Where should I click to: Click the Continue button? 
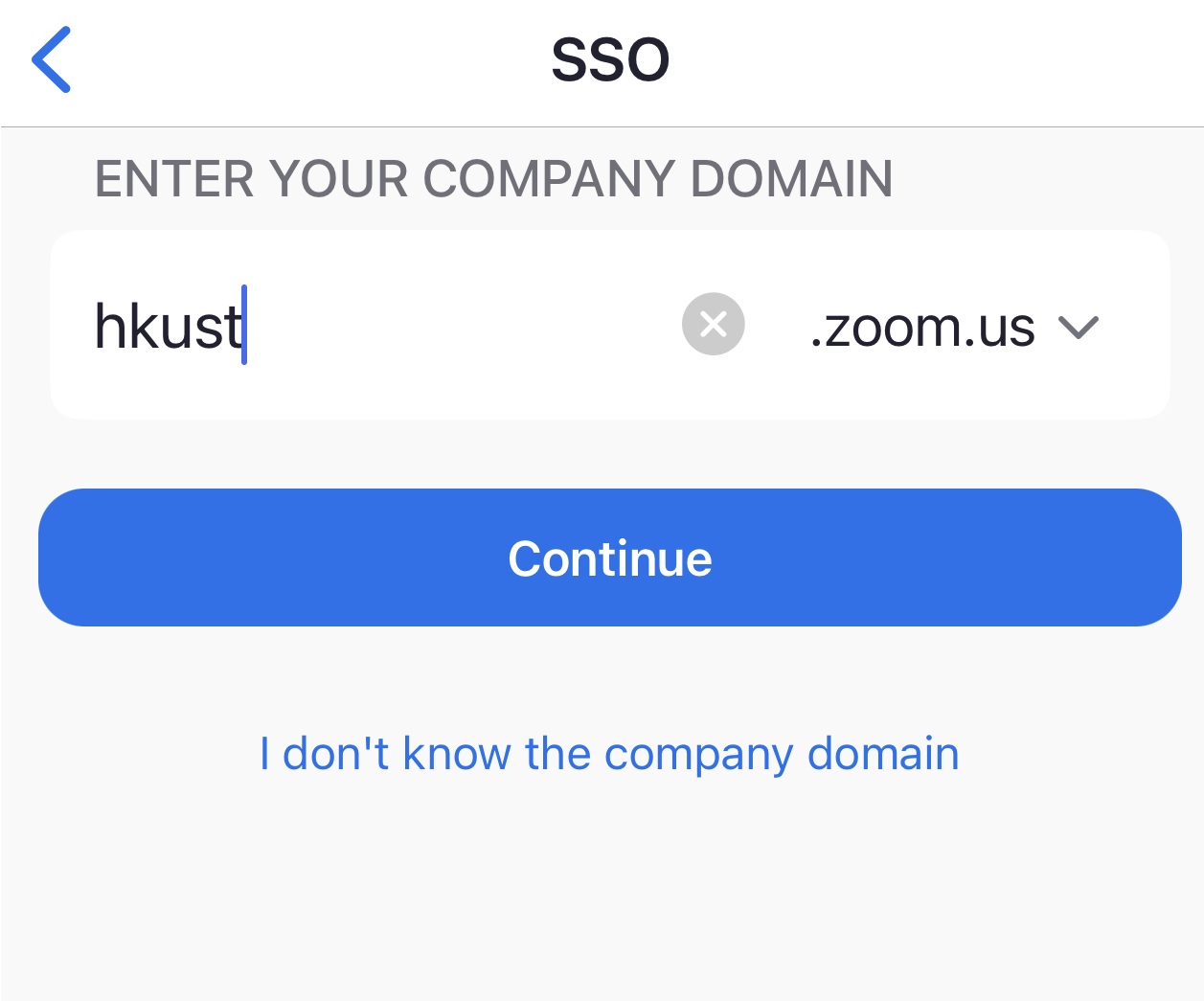(x=610, y=557)
